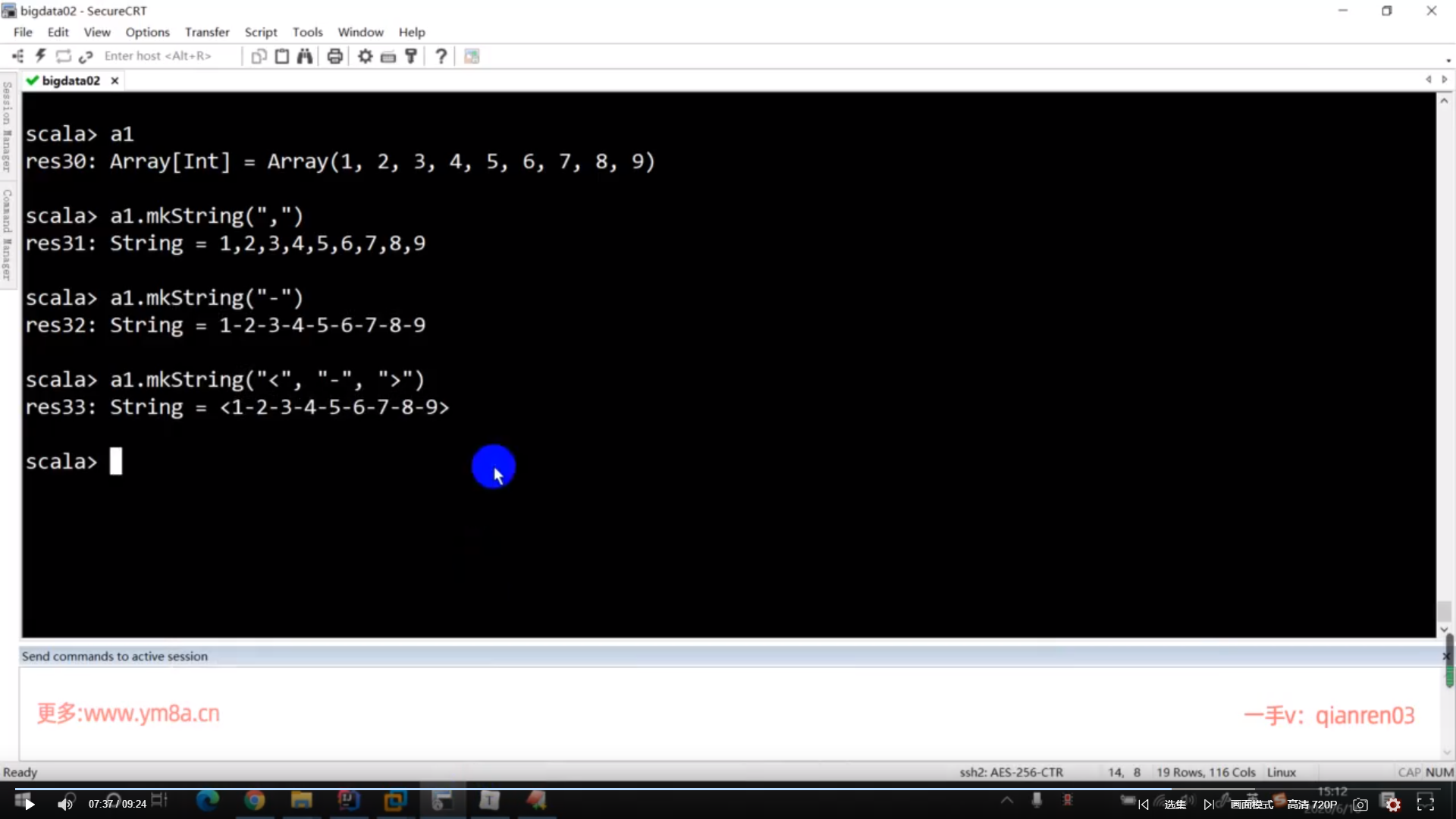The width and height of the screenshot is (1456, 819).
Task: Open the 高清 720P quality selector
Action: click(x=1312, y=805)
